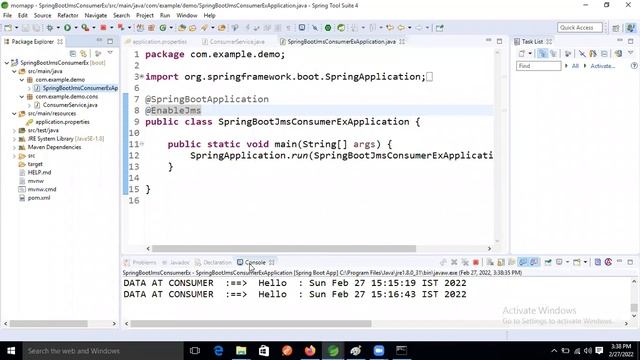640x360 pixels.
Task: Toggle Word Wrap in the Console toolbar
Action: point(511,262)
